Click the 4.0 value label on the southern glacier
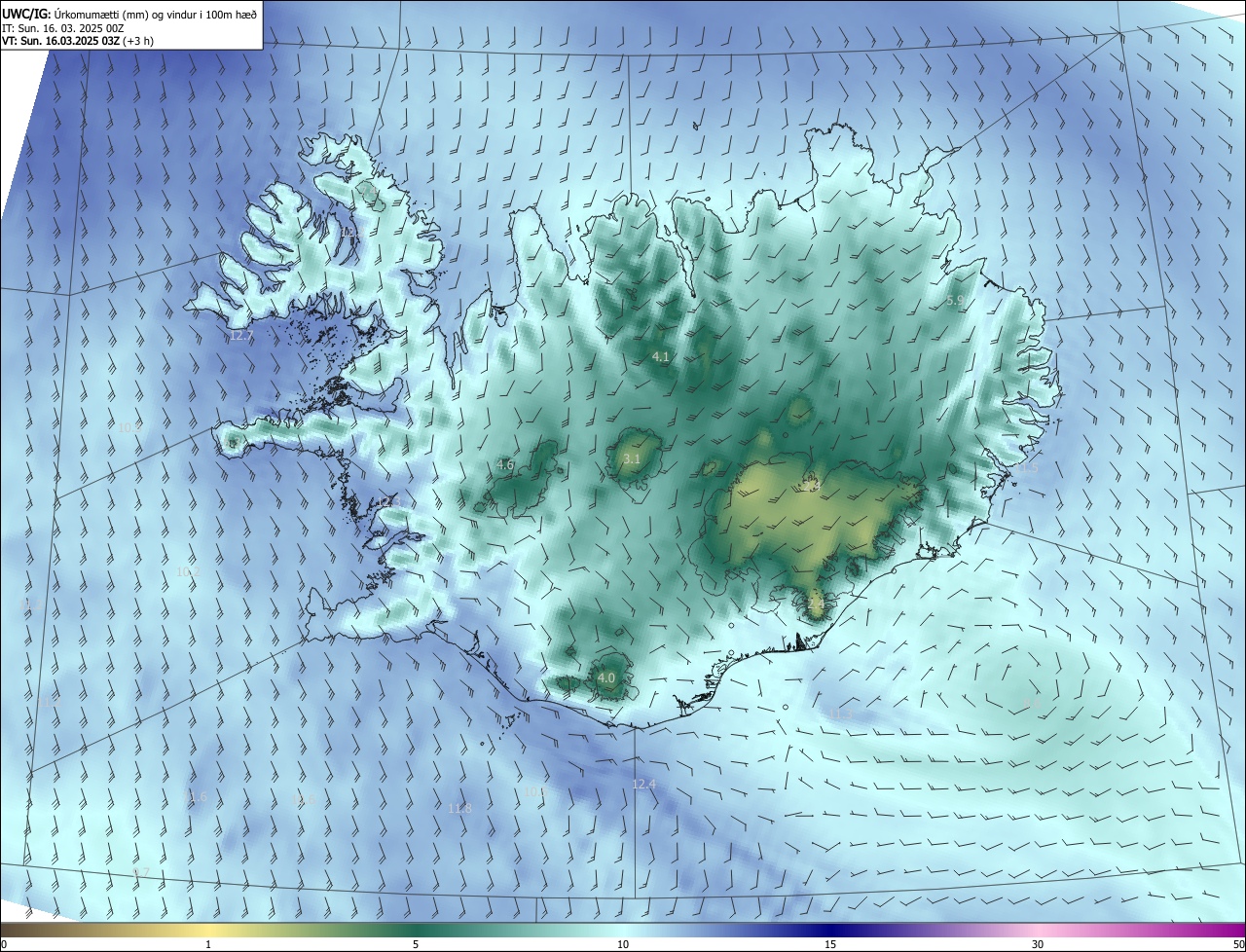 (x=606, y=677)
